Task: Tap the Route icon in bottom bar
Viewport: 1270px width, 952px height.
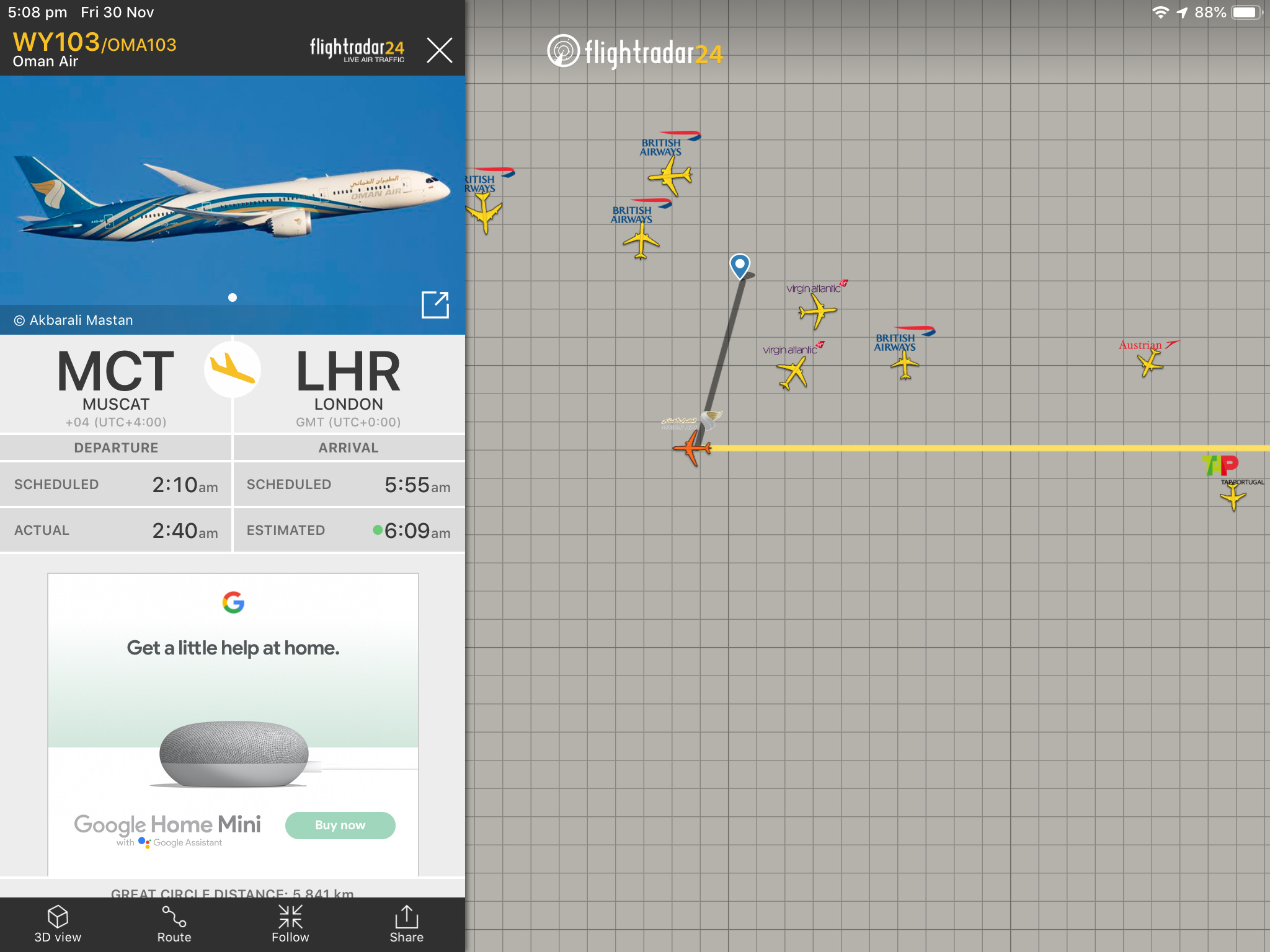Action: pos(174,923)
